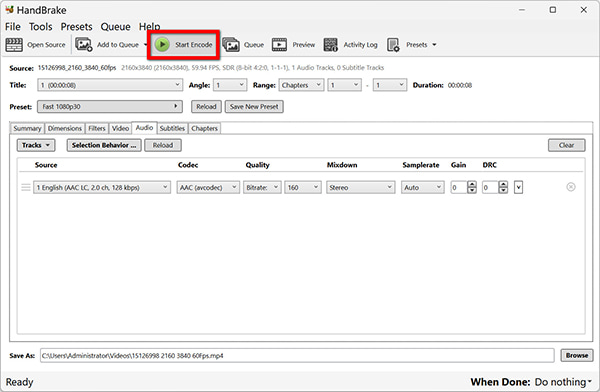600x392 pixels.
Task: Open the Bitrate quality mode dropdown
Action: (262, 187)
